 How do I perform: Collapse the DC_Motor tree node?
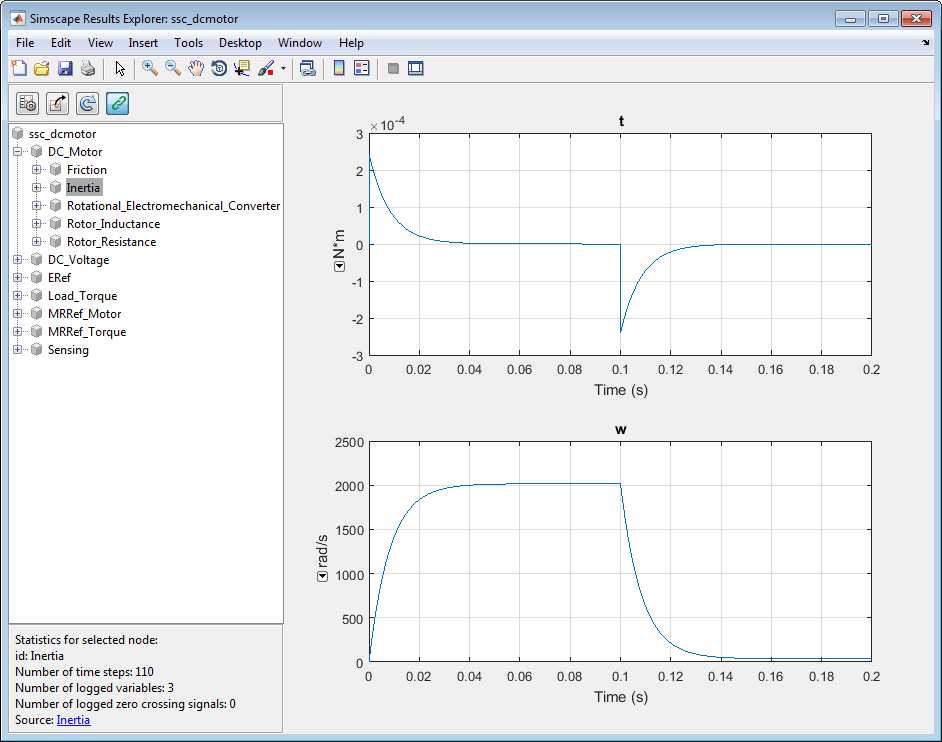coord(17,152)
